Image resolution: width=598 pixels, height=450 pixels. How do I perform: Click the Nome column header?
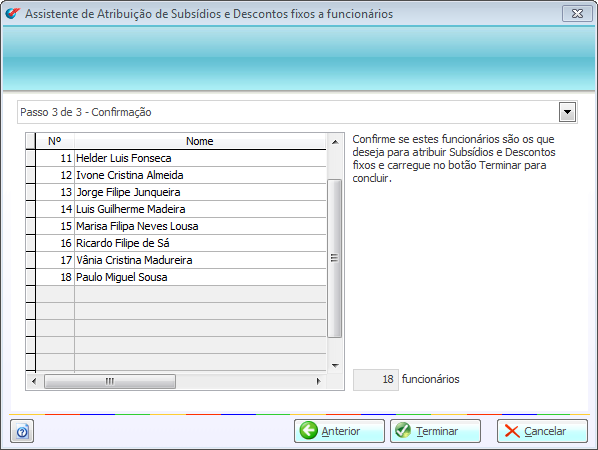pos(200,141)
